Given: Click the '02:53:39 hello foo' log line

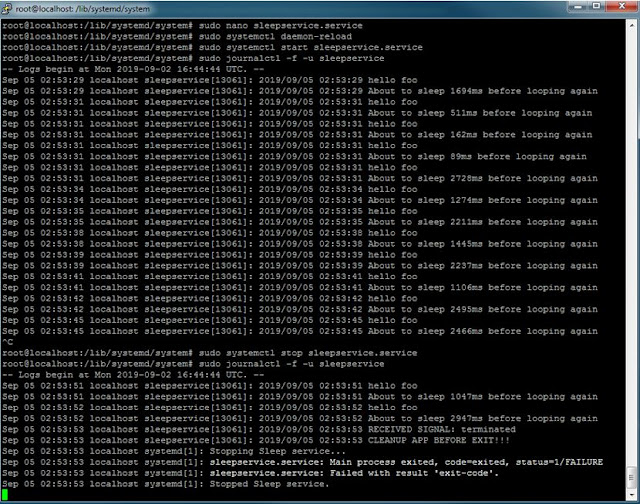Looking at the screenshot, I should [x=210, y=255].
